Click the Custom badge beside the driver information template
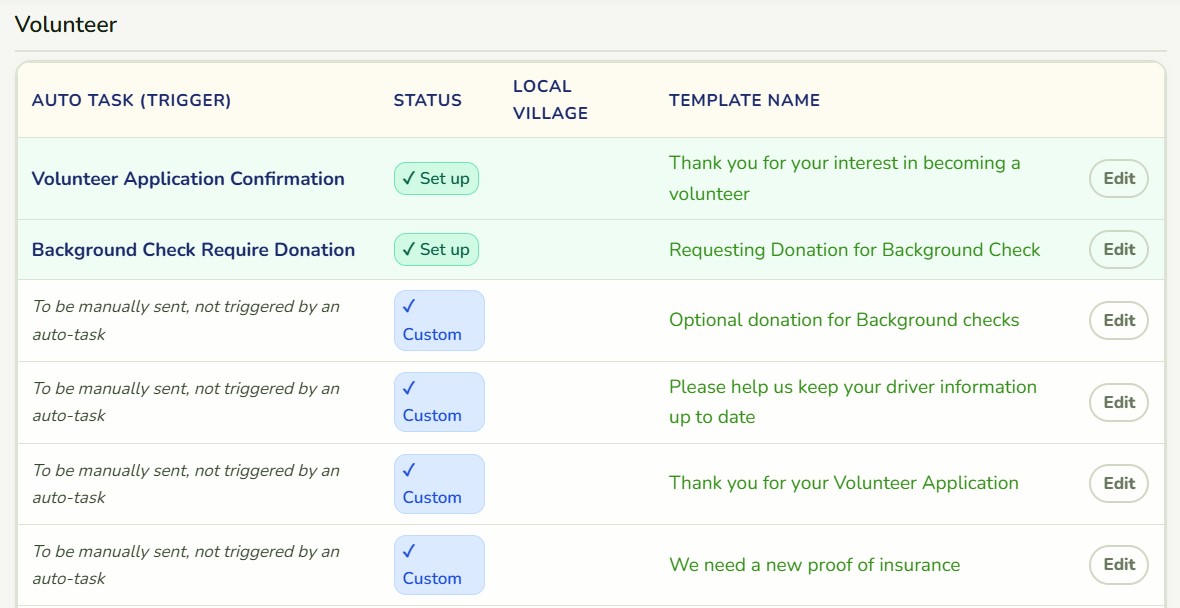1180x608 pixels. coord(439,402)
